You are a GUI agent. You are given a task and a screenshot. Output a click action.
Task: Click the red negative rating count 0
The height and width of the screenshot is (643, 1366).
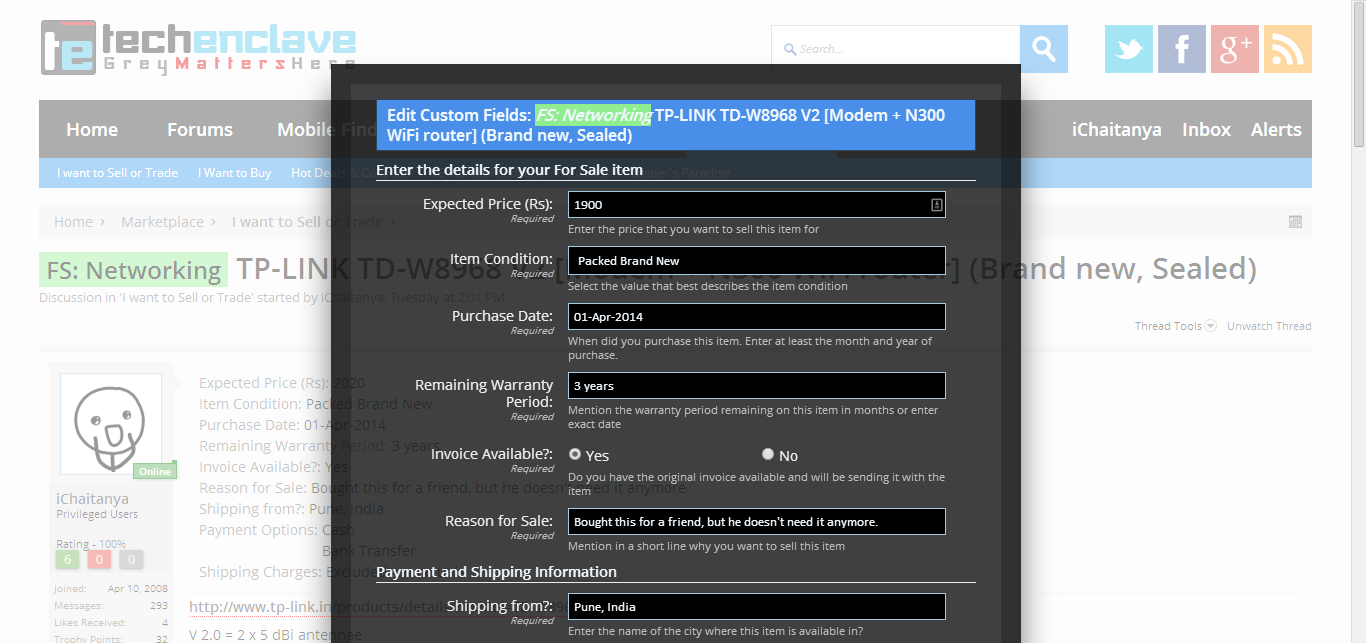point(100,559)
